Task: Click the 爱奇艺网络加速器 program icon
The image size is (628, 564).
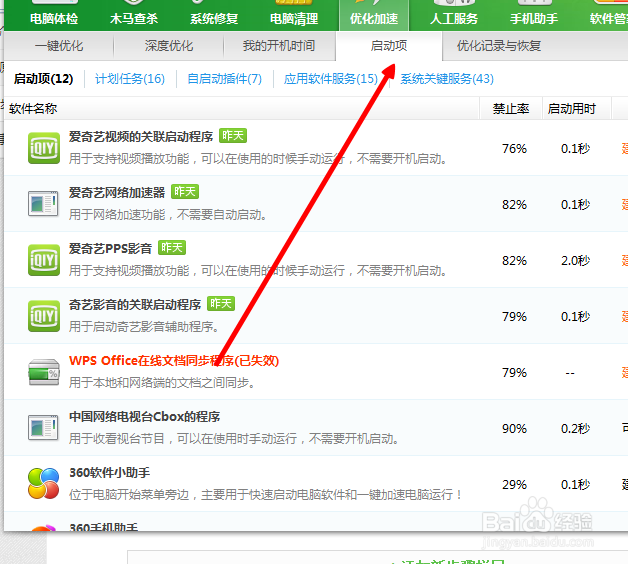Action: [44, 204]
